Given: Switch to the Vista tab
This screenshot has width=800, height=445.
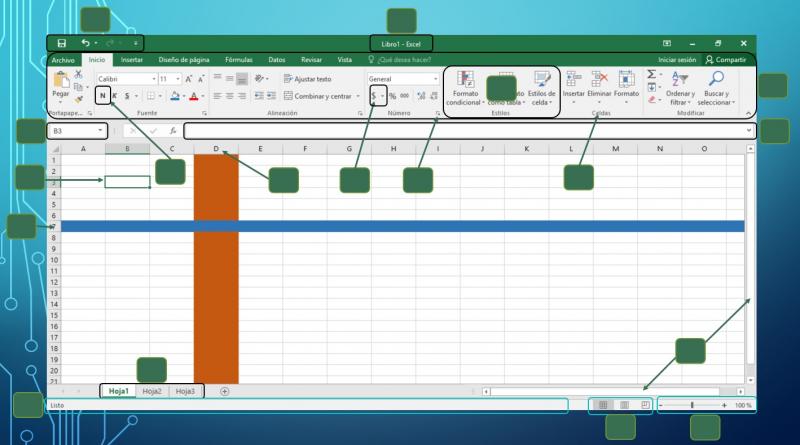Looking at the screenshot, I should [344, 60].
